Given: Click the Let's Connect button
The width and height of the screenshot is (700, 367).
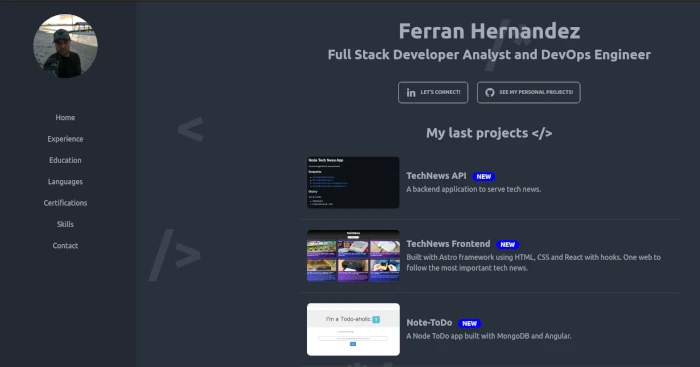Looking at the screenshot, I should point(433,92).
